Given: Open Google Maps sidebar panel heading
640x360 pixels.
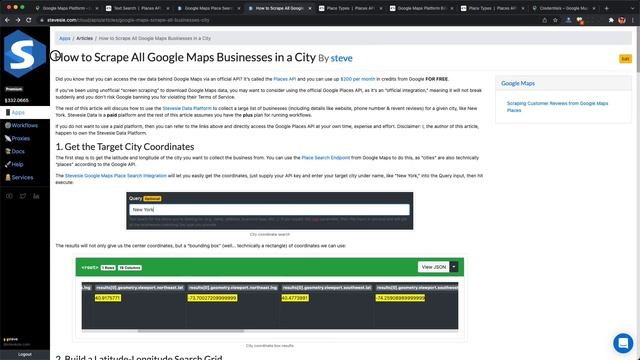Looking at the screenshot, I should point(518,83).
